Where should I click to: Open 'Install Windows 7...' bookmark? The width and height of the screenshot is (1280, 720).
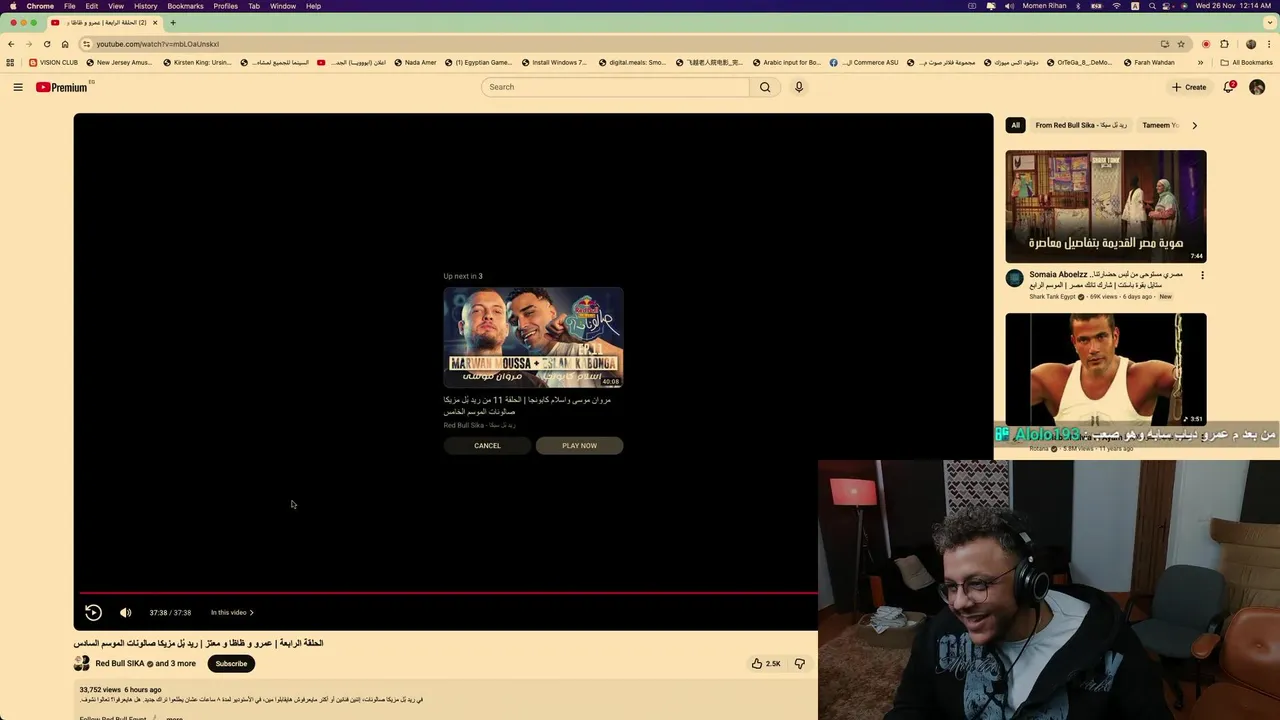[x=553, y=62]
